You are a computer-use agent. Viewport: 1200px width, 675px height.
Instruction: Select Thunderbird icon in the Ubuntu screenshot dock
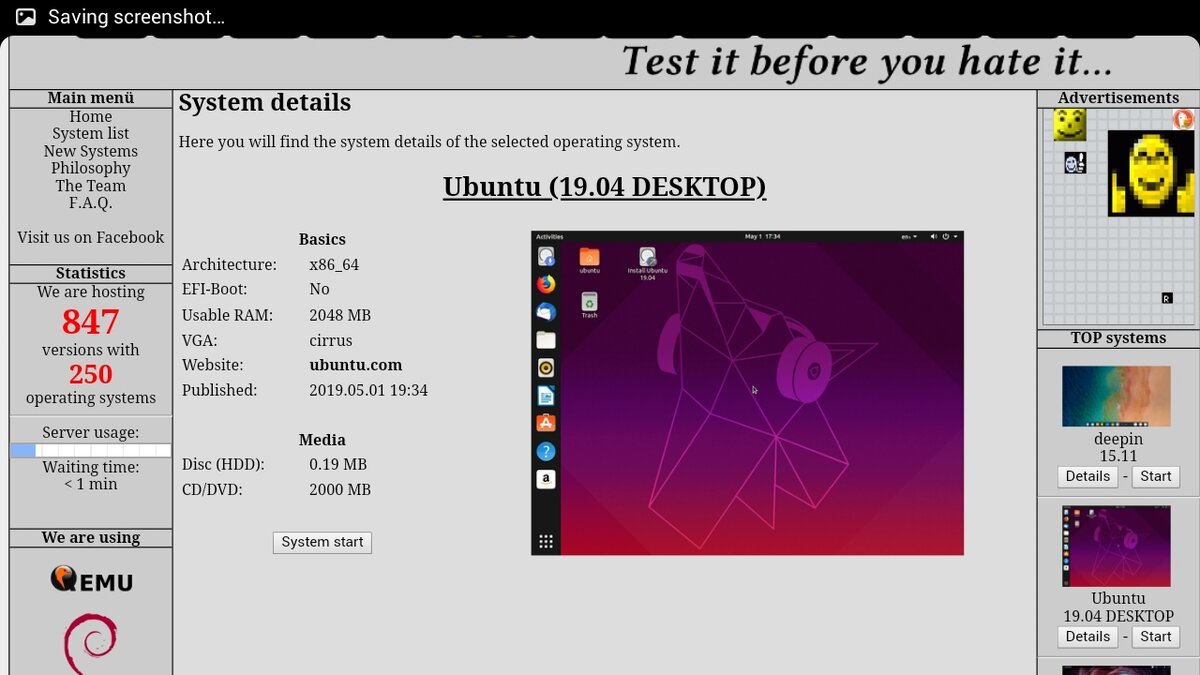[x=546, y=312]
